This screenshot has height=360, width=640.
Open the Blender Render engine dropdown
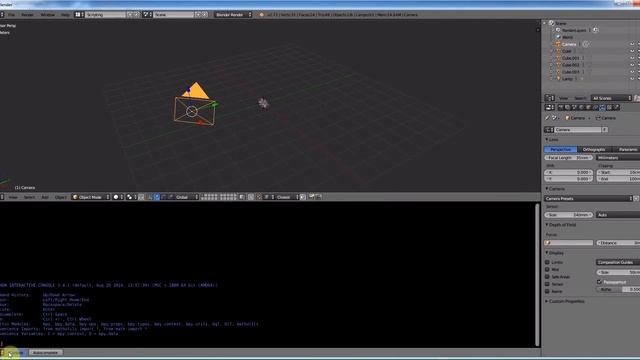click(233, 15)
